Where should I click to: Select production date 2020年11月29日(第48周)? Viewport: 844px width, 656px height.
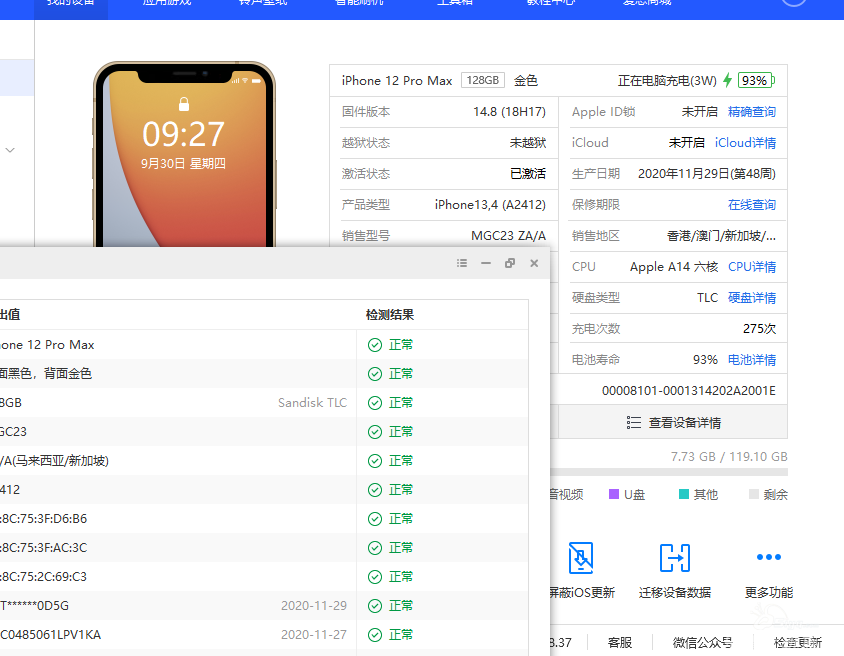(x=707, y=174)
